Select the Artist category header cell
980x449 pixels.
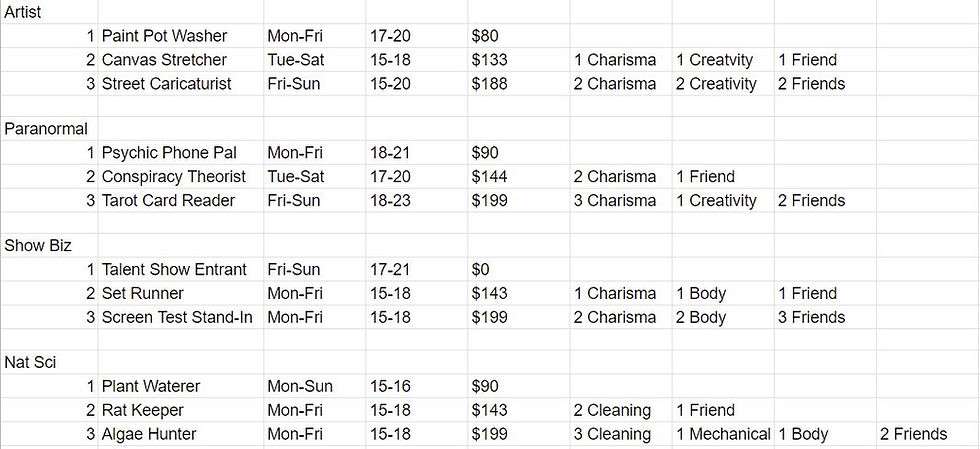coord(24,12)
